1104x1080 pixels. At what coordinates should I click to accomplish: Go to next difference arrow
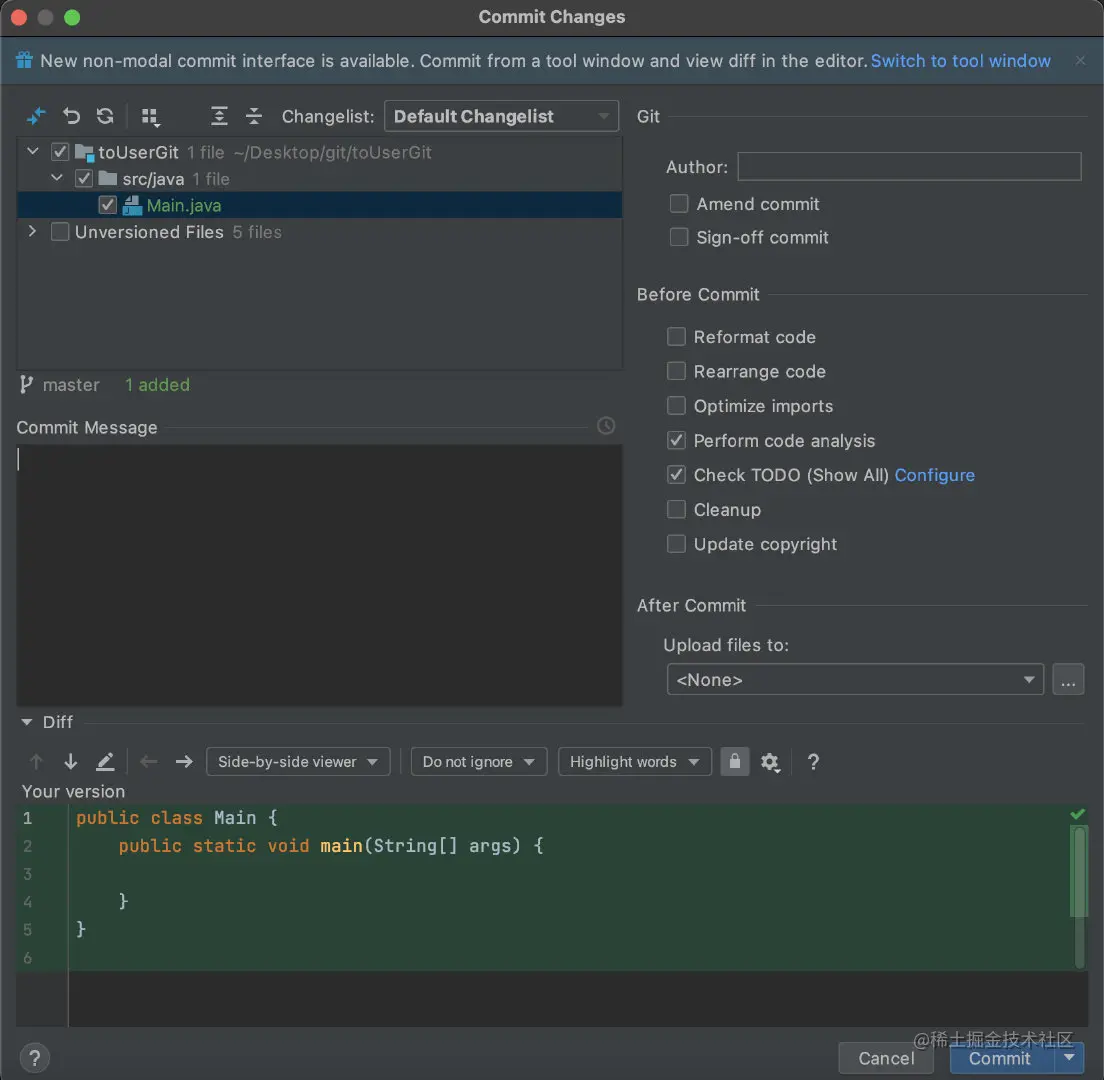pos(70,762)
